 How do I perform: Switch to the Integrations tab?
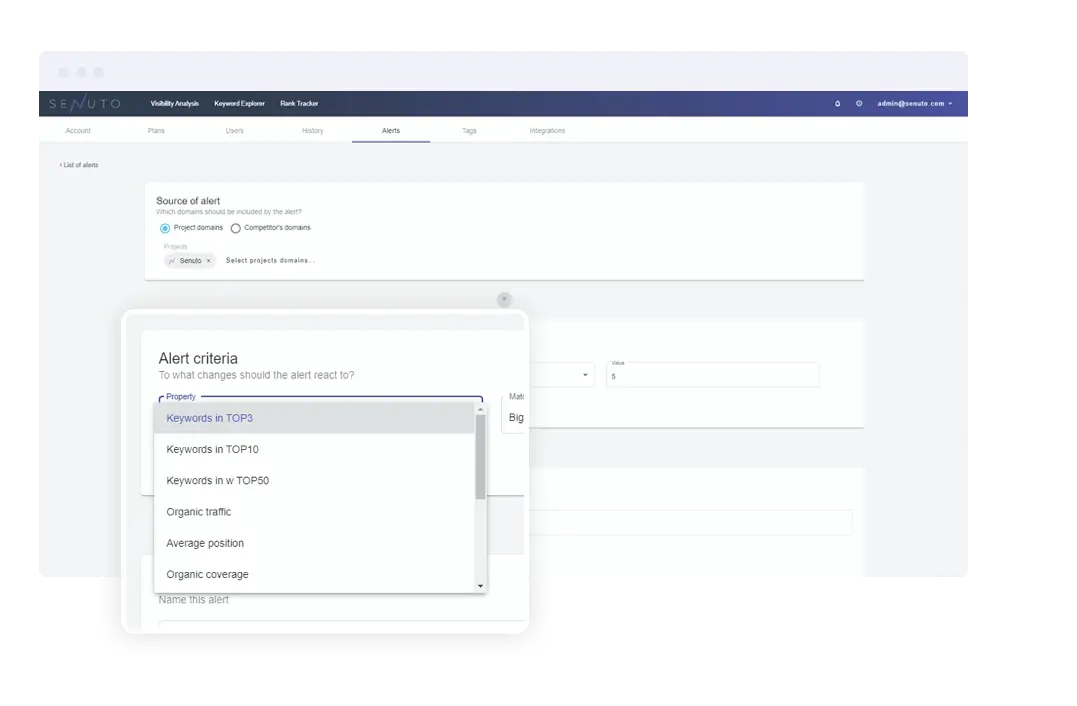547,130
